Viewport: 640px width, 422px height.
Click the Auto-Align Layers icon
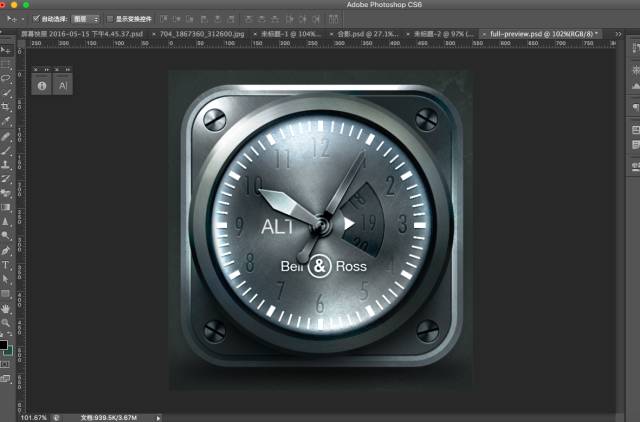(x=333, y=19)
